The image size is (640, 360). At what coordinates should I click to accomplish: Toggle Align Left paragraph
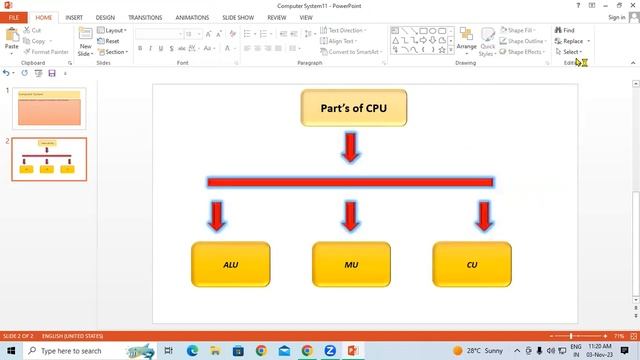coord(247,48)
